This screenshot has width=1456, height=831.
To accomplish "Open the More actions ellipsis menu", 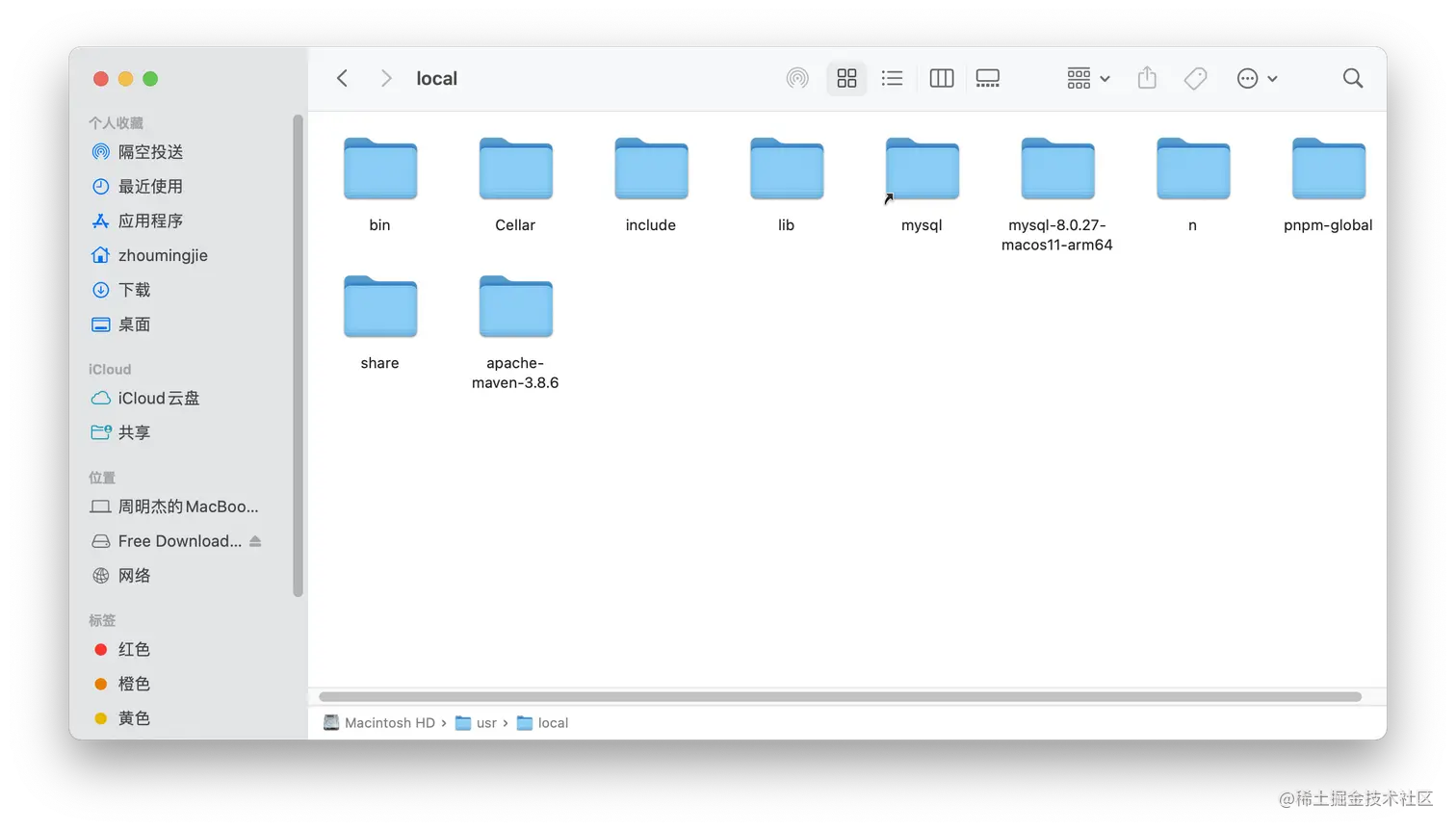I will 1257,78.
